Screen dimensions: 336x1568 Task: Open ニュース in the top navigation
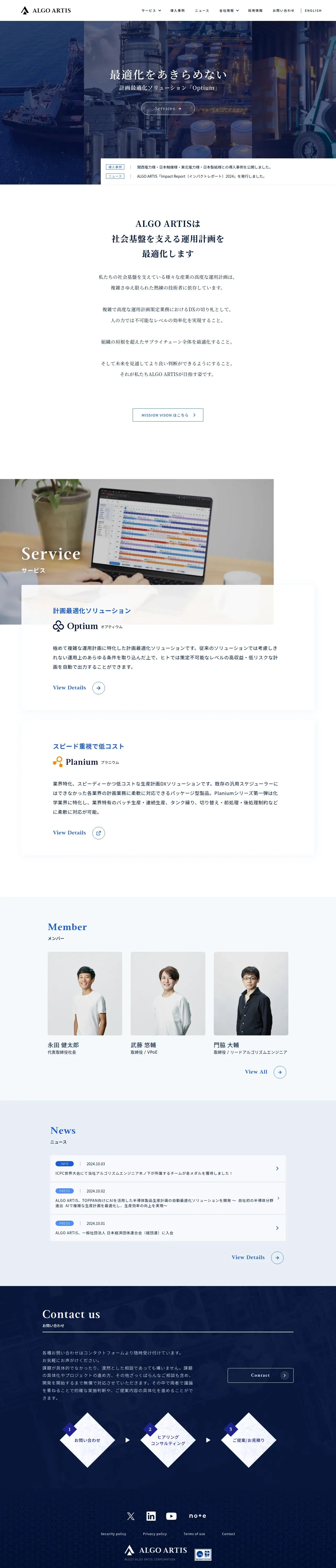[202, 10]
